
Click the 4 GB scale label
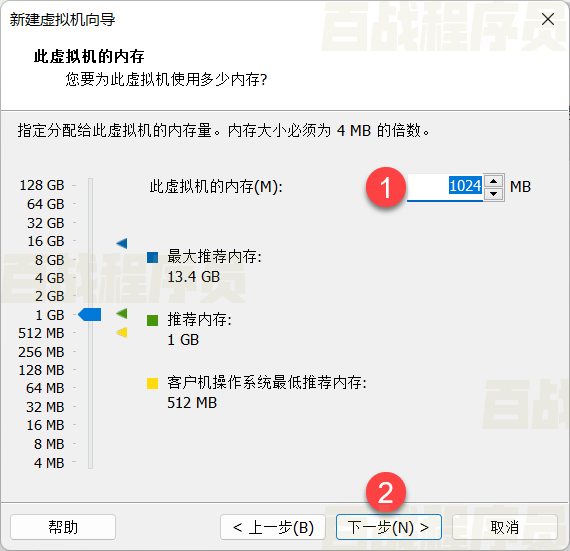click(x=49, y=278)
